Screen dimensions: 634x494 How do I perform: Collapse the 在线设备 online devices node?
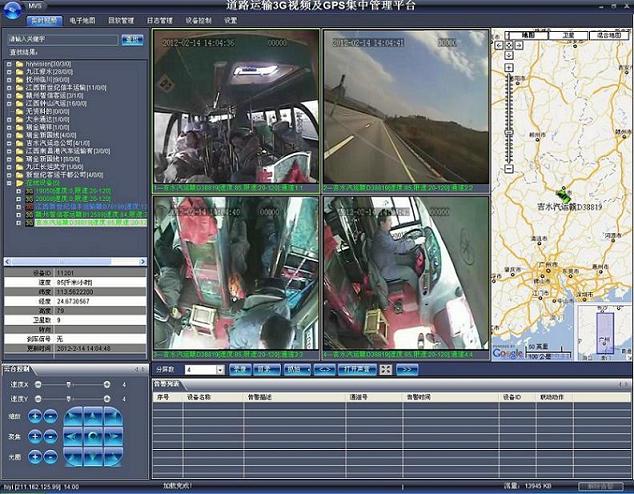click(9, 183)
